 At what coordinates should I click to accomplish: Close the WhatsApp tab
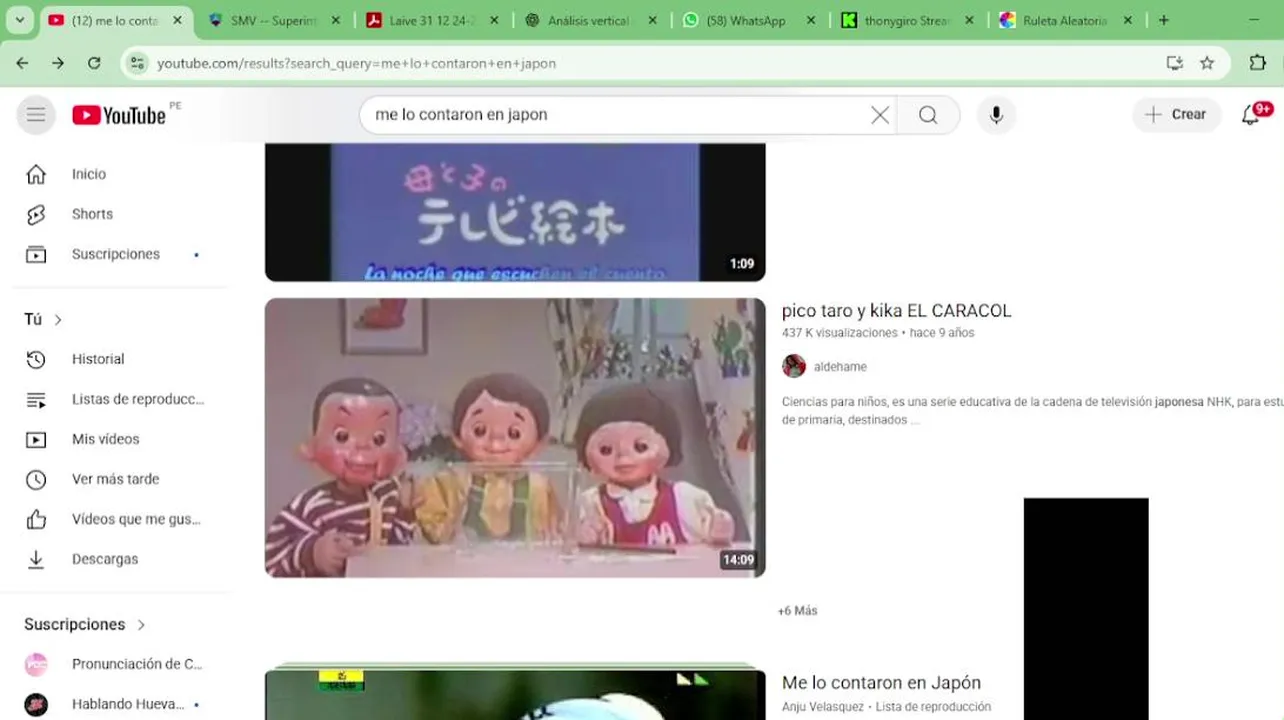tap(811, 20)
